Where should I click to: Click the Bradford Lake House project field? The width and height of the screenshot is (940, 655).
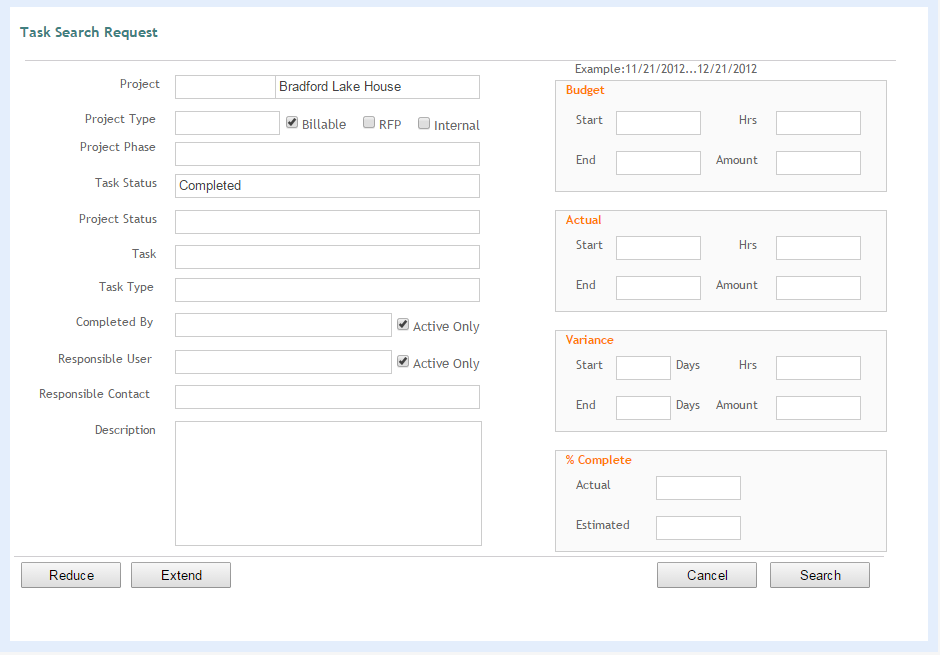377,87
